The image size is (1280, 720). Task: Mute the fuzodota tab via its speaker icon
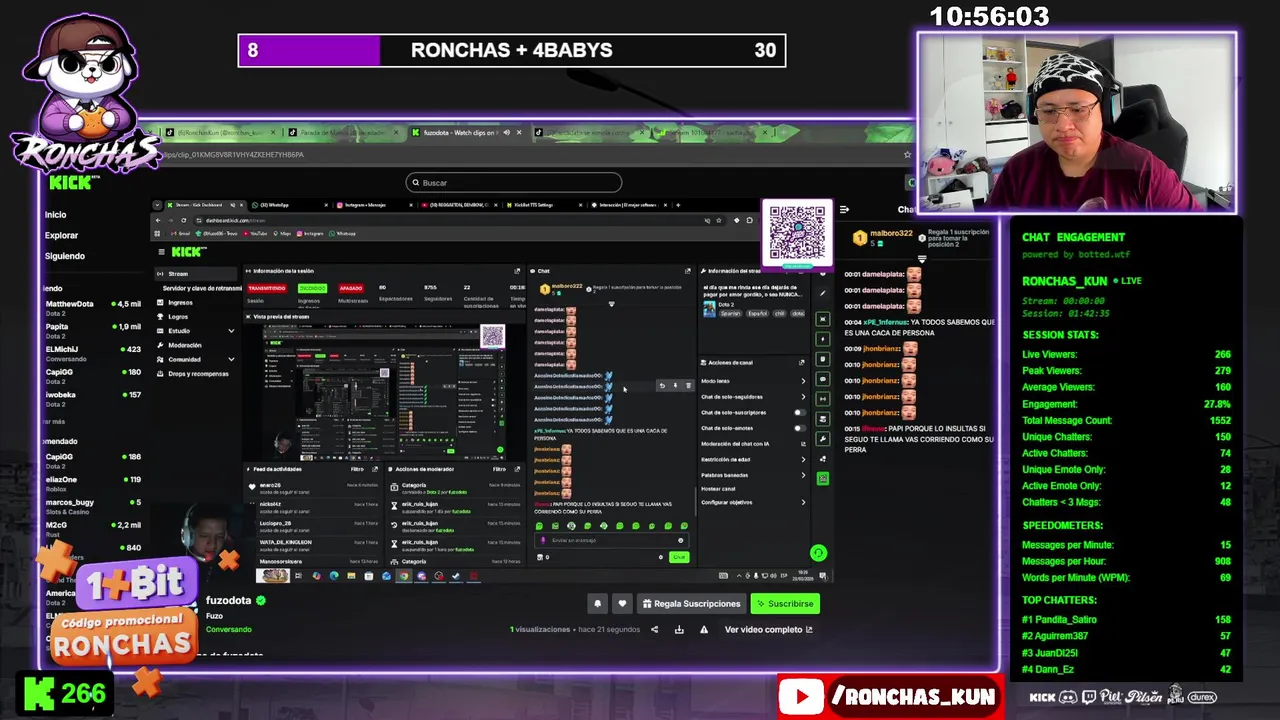507,132
